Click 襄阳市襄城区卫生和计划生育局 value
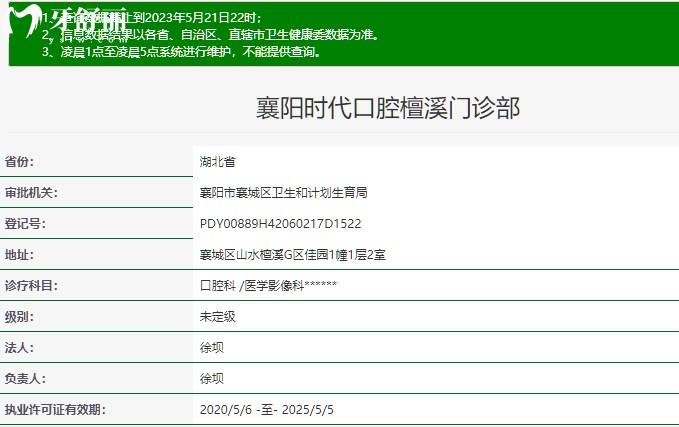 click(284, 193)
